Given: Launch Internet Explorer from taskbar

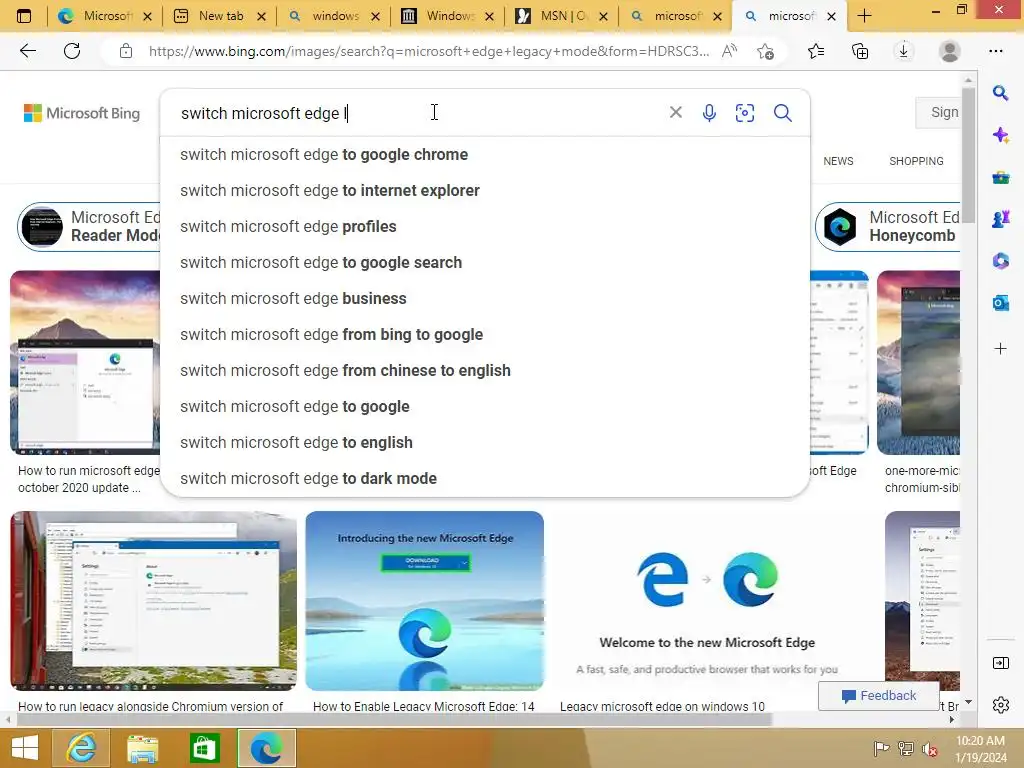Looking at the screenshot, I should pyautogui.click(x=82, y=748).
